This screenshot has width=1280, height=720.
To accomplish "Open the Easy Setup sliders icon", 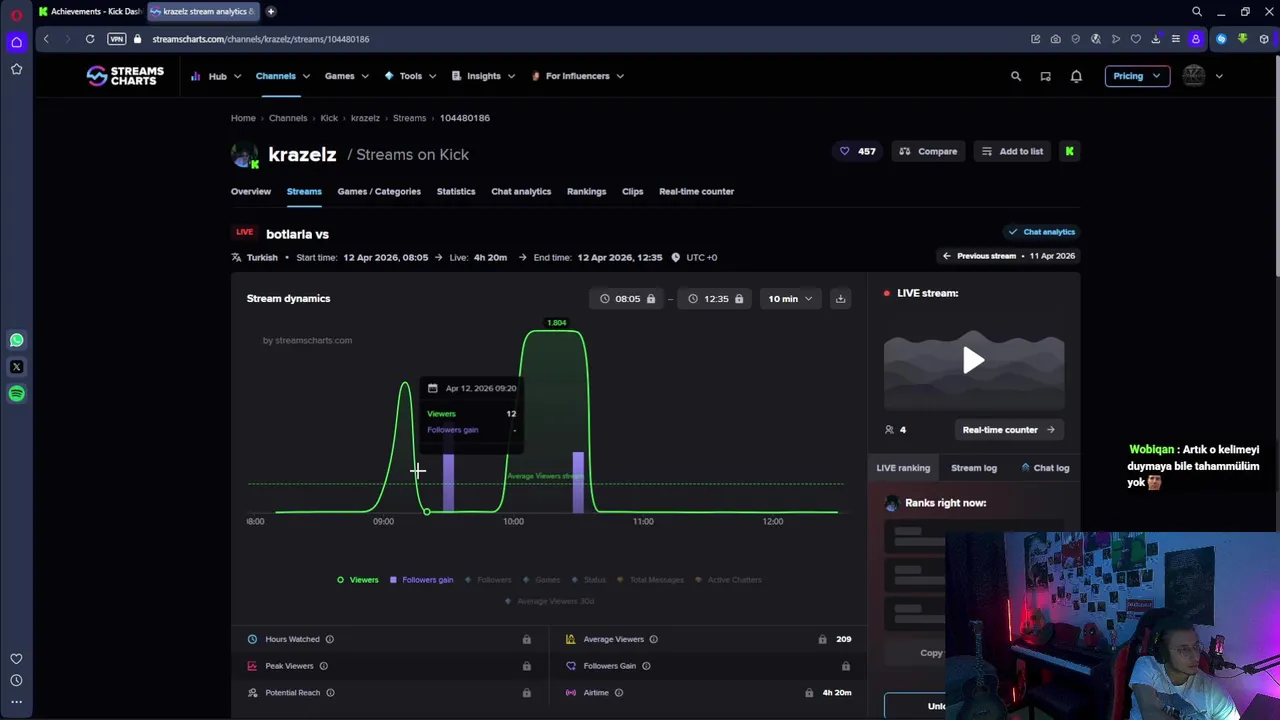I will (x=1175, y=39).
